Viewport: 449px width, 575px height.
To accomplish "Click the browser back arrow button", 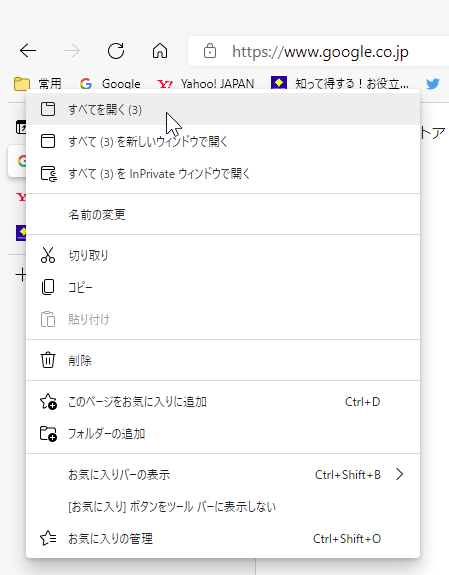I will pos(28,51).
